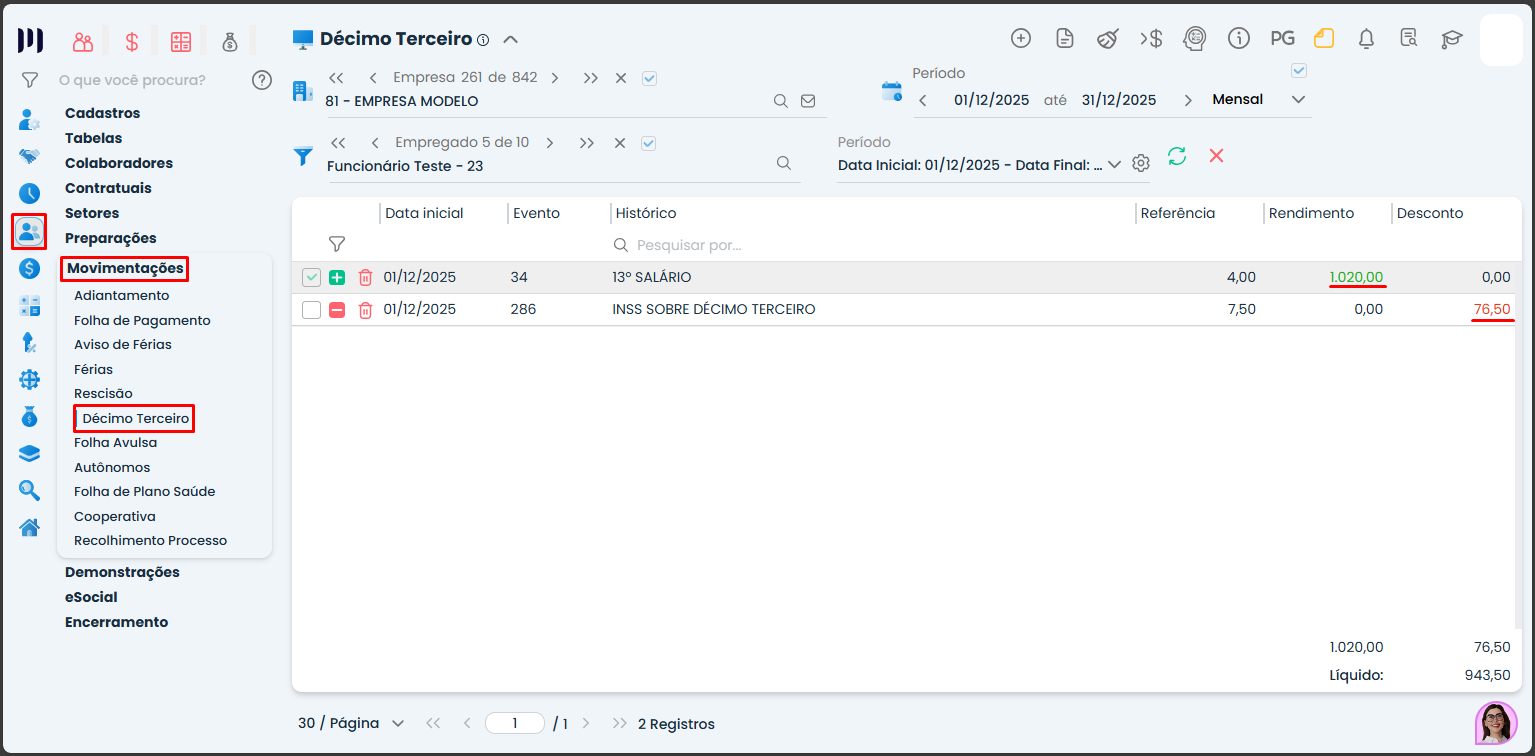Image resolution: width=1535 pixels, height=756 pixels.
Task: Clear the Empresa selection with X button
Action: click(x=621, y=78)
